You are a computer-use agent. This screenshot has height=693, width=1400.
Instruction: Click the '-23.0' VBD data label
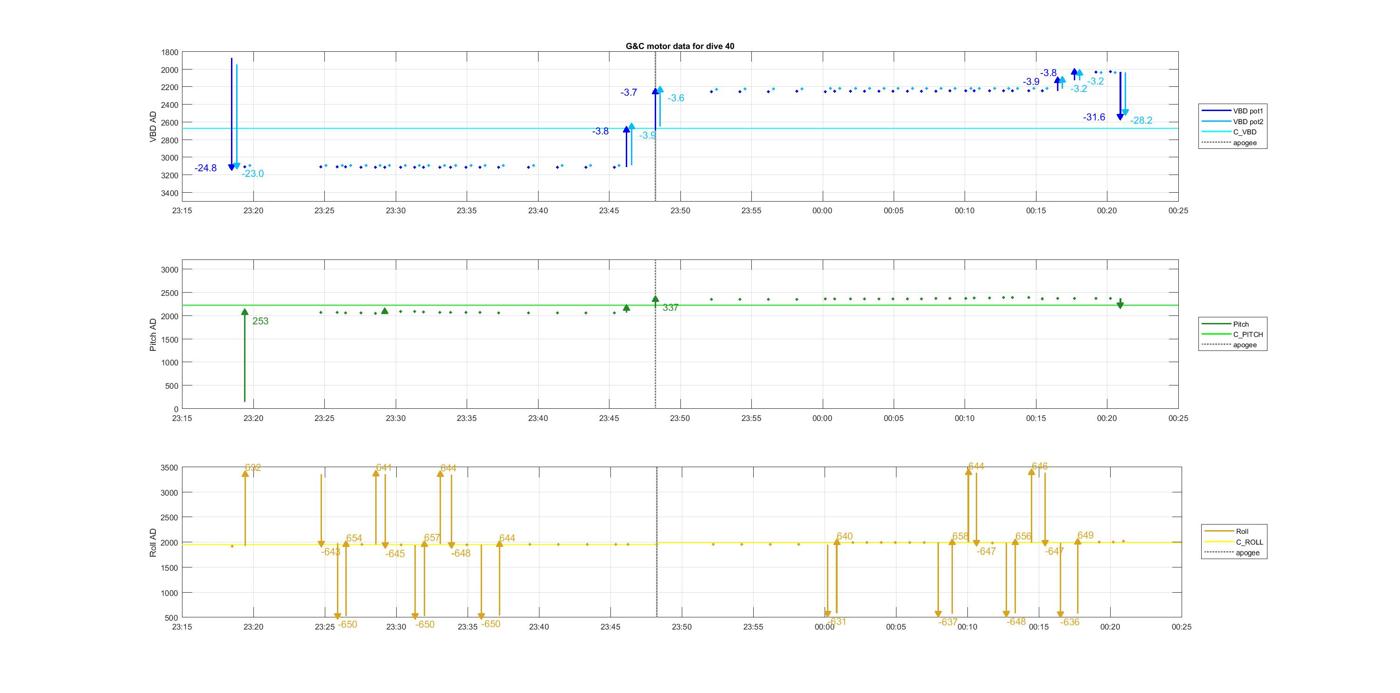coord(253,174)
